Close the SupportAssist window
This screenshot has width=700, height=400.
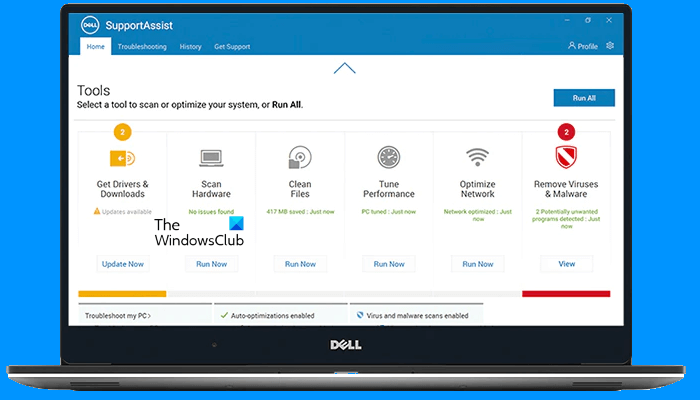pos(609,20)
